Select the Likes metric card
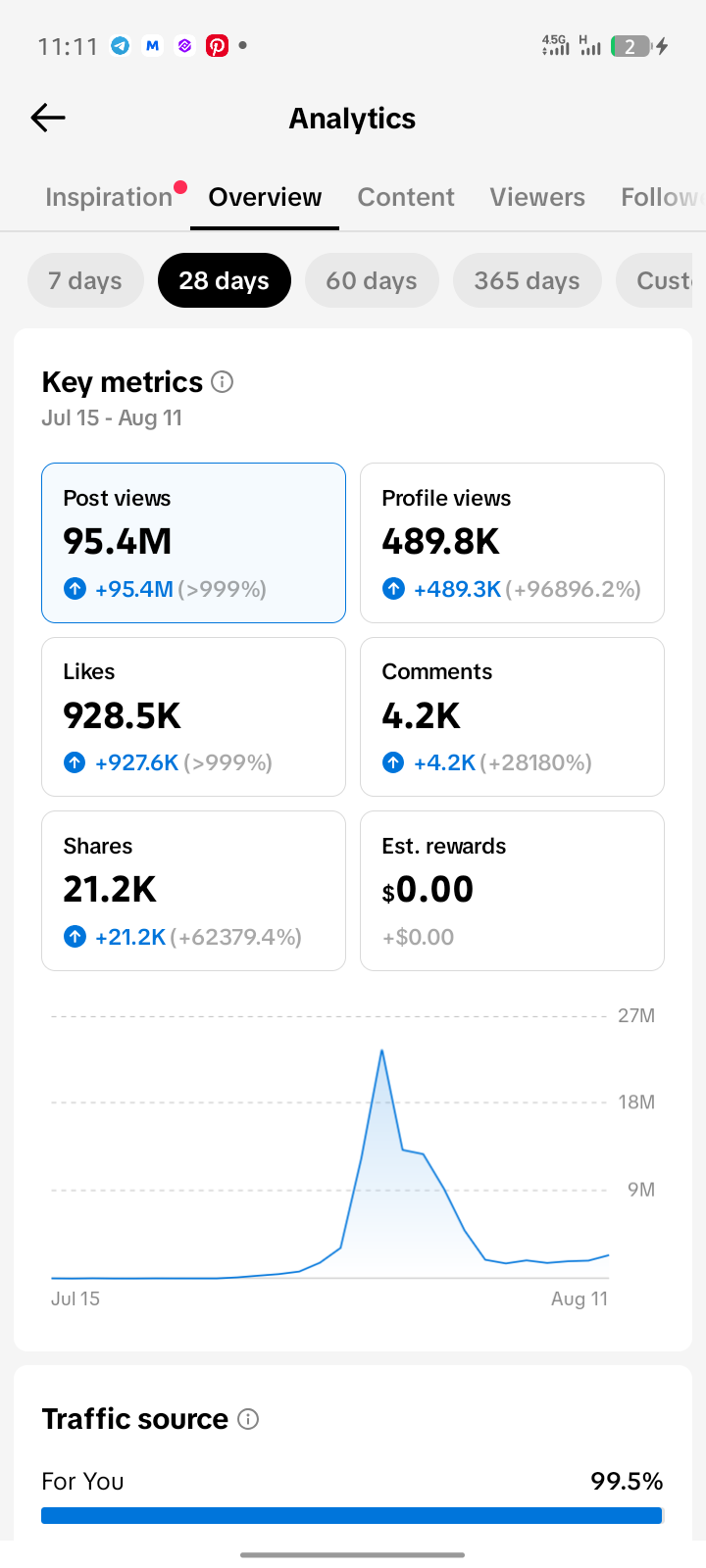706x1568 pixels. tap(193, 716)
